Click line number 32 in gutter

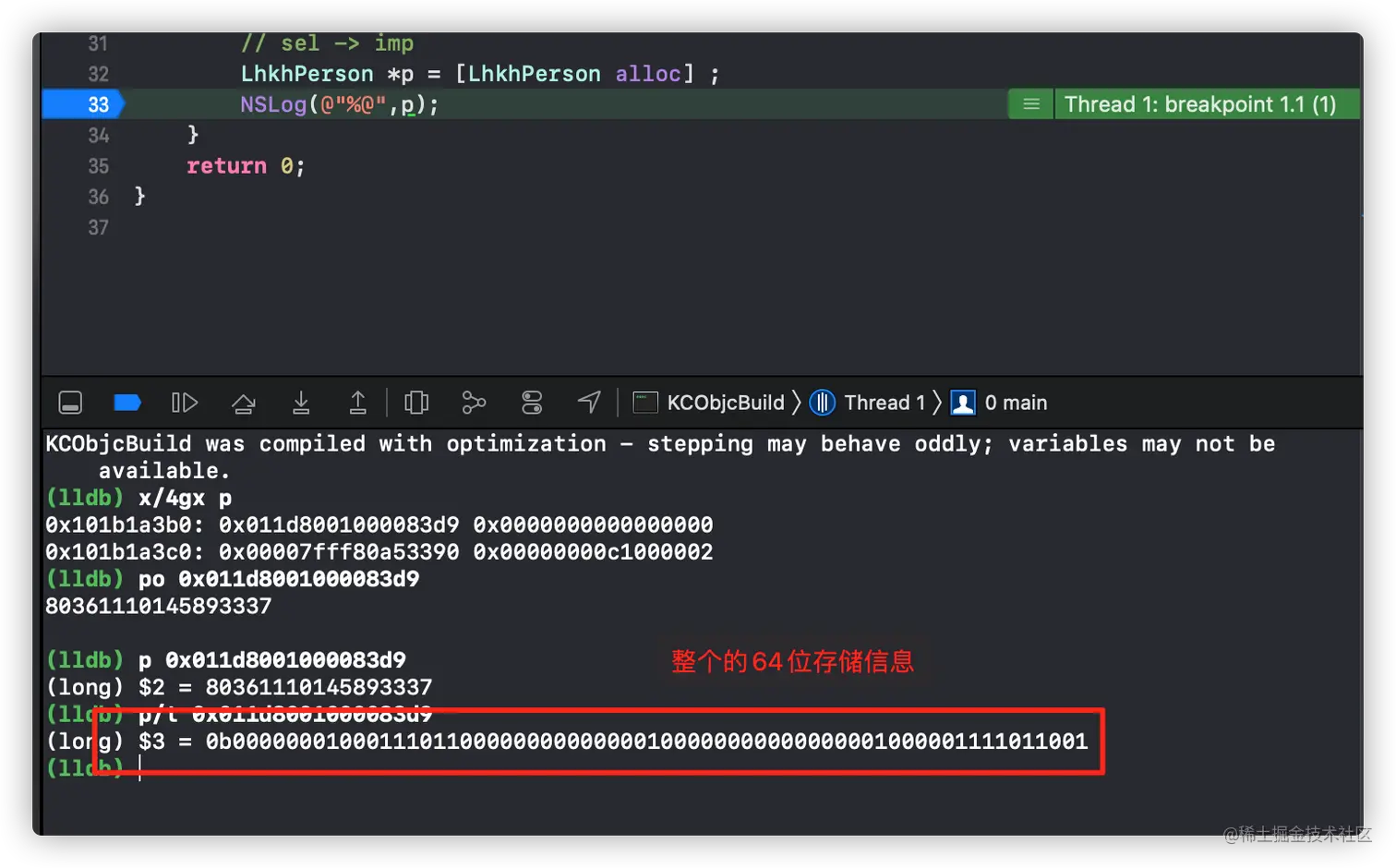98,74
